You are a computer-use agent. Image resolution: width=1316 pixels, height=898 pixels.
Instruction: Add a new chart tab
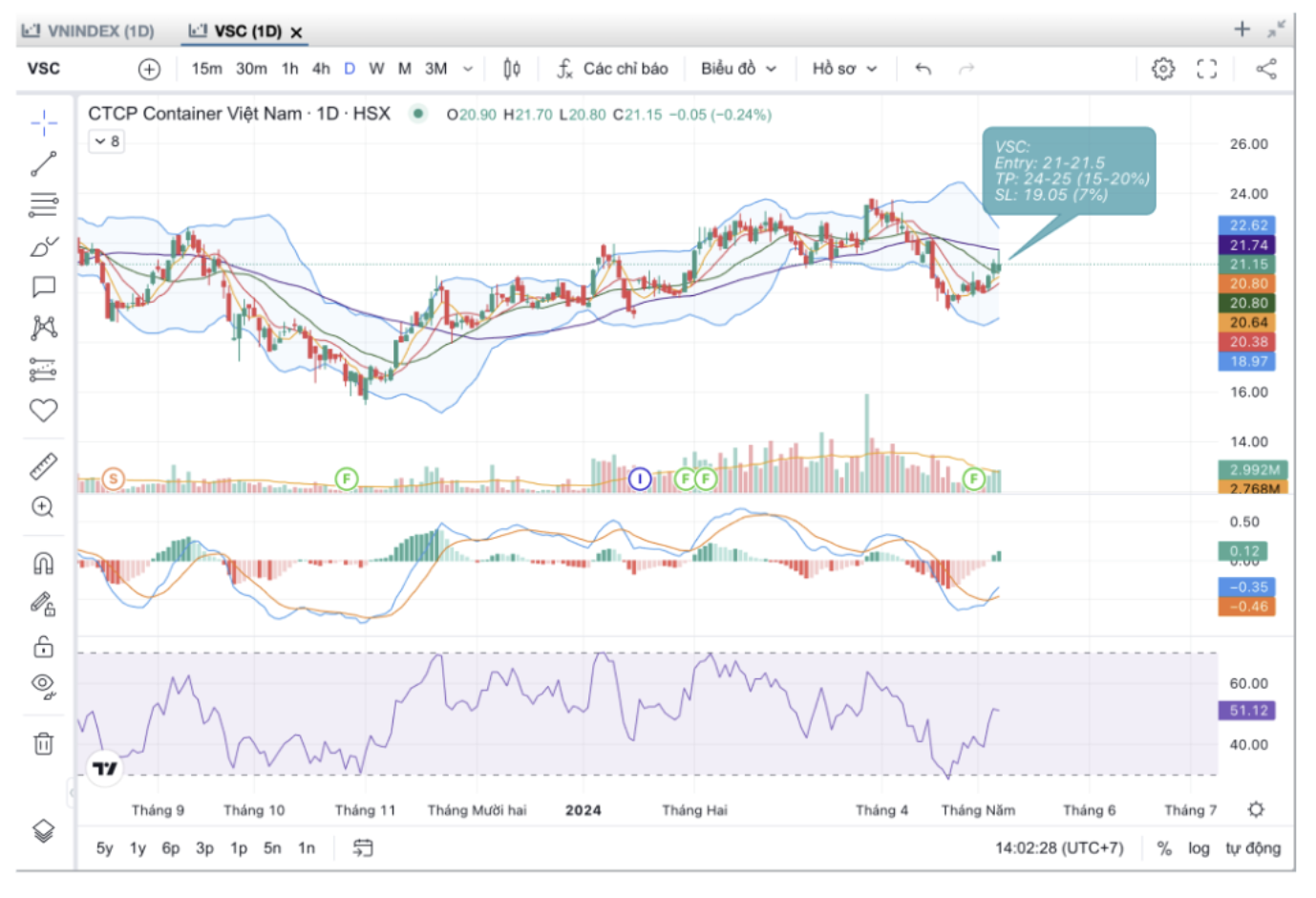pos(1242,30)
